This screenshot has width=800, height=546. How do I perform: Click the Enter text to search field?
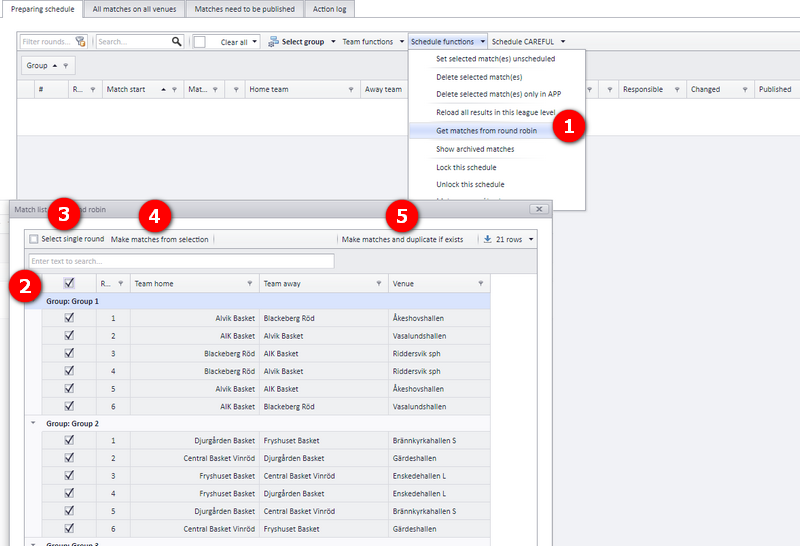click(x=181, y=261)
